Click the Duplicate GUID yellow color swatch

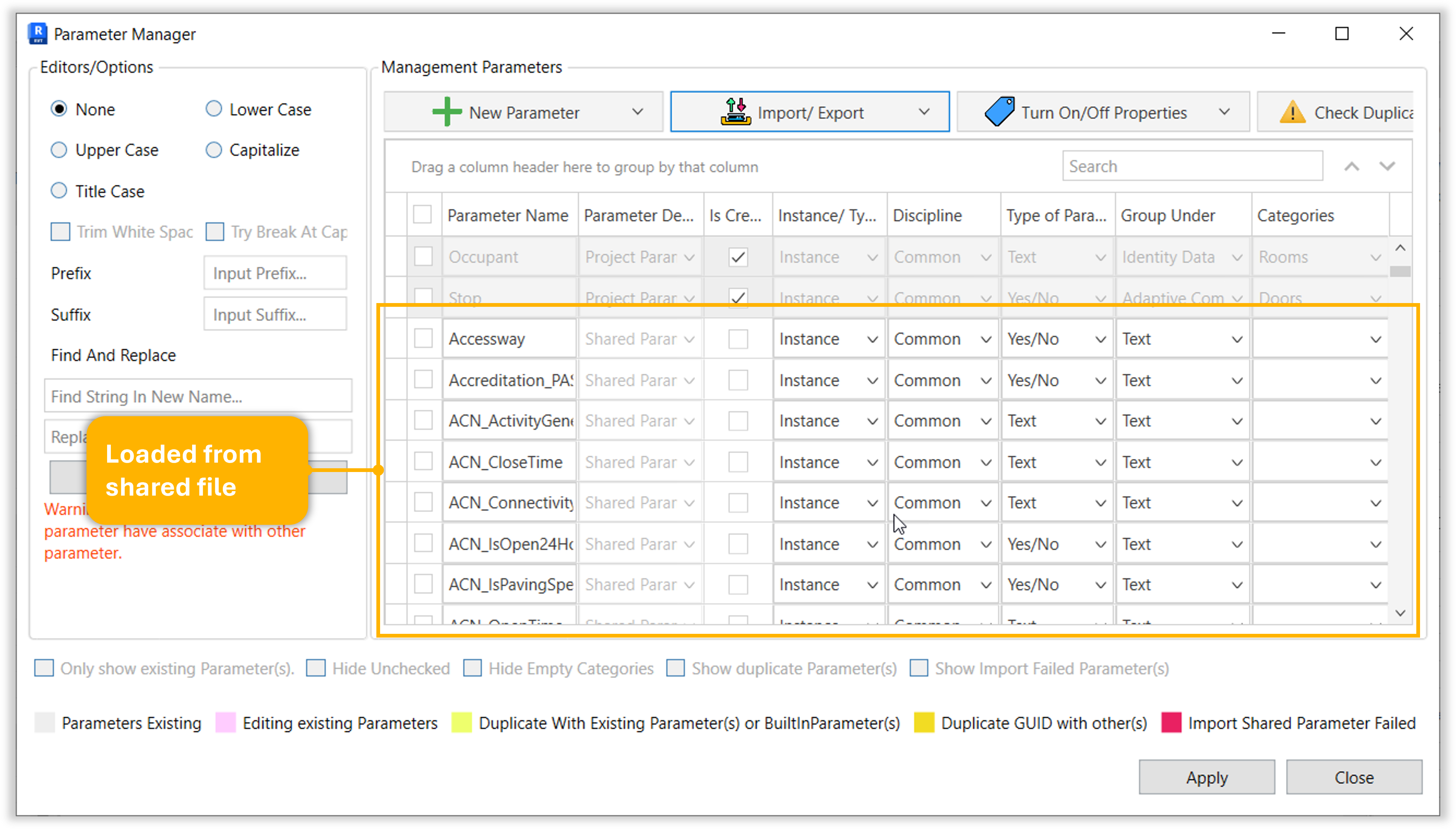(x=924, y=723)
